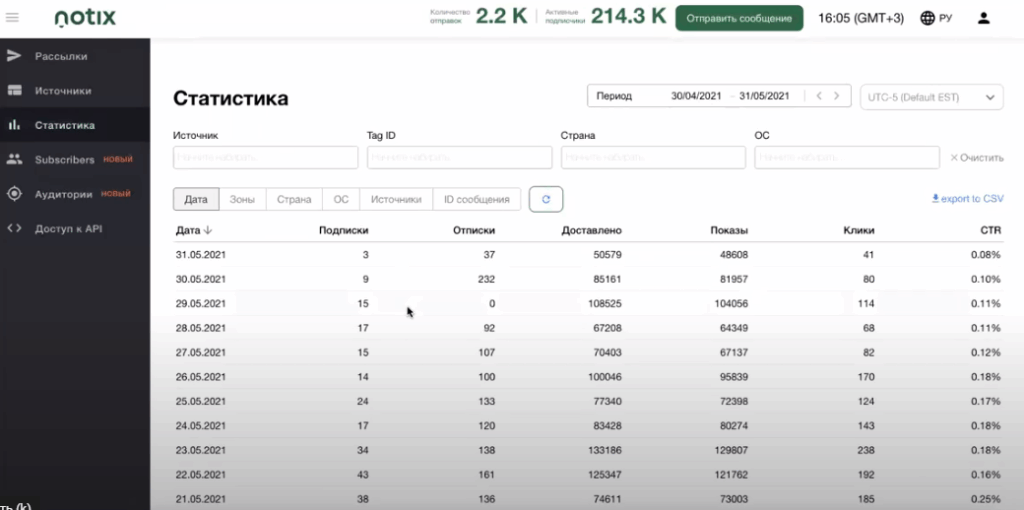Open the hamburger menu icon
The width and height of the screenshot is (1024, 510).
(x=12, y=18)
